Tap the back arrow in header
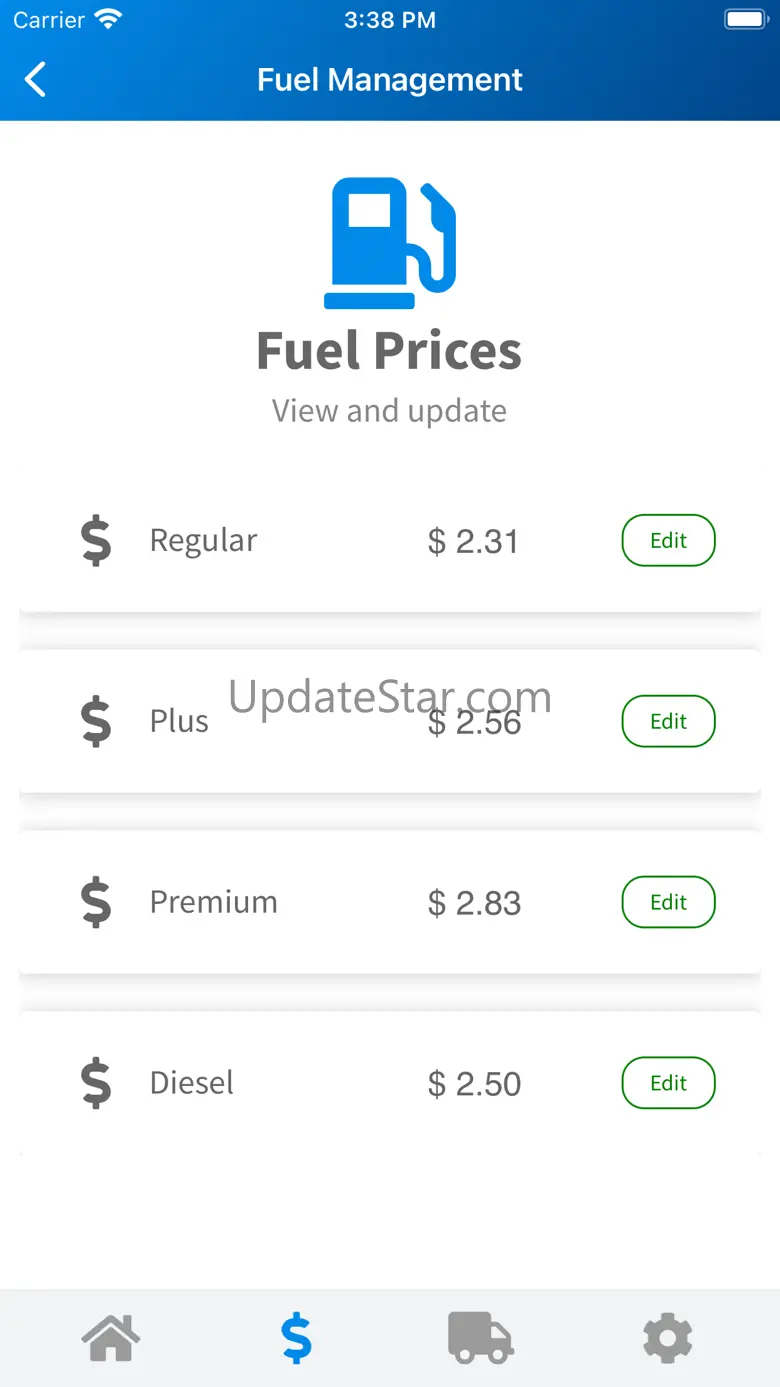780x1387 pixels. 36,80
